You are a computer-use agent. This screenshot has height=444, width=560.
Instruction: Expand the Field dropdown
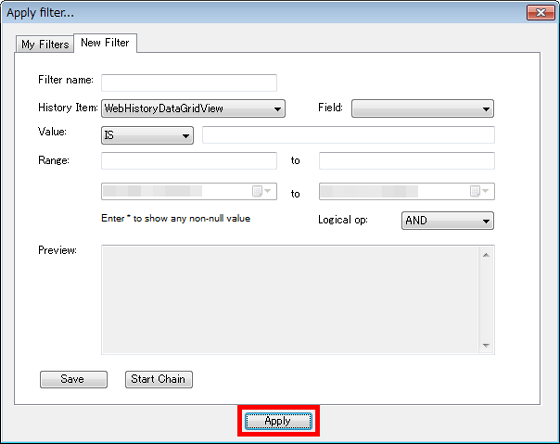[422, 109]
